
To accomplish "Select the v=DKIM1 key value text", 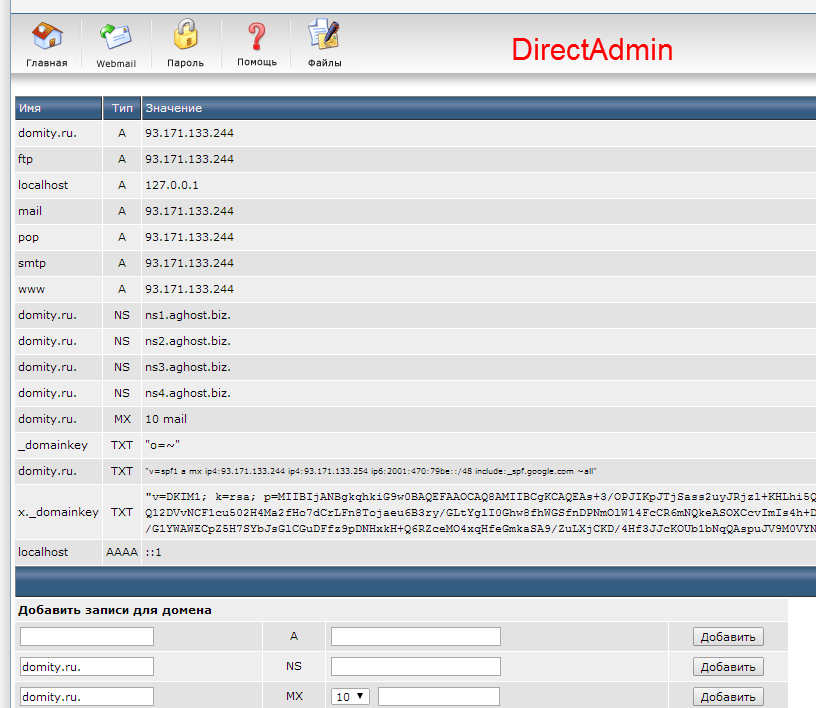I will click(480, 512).
